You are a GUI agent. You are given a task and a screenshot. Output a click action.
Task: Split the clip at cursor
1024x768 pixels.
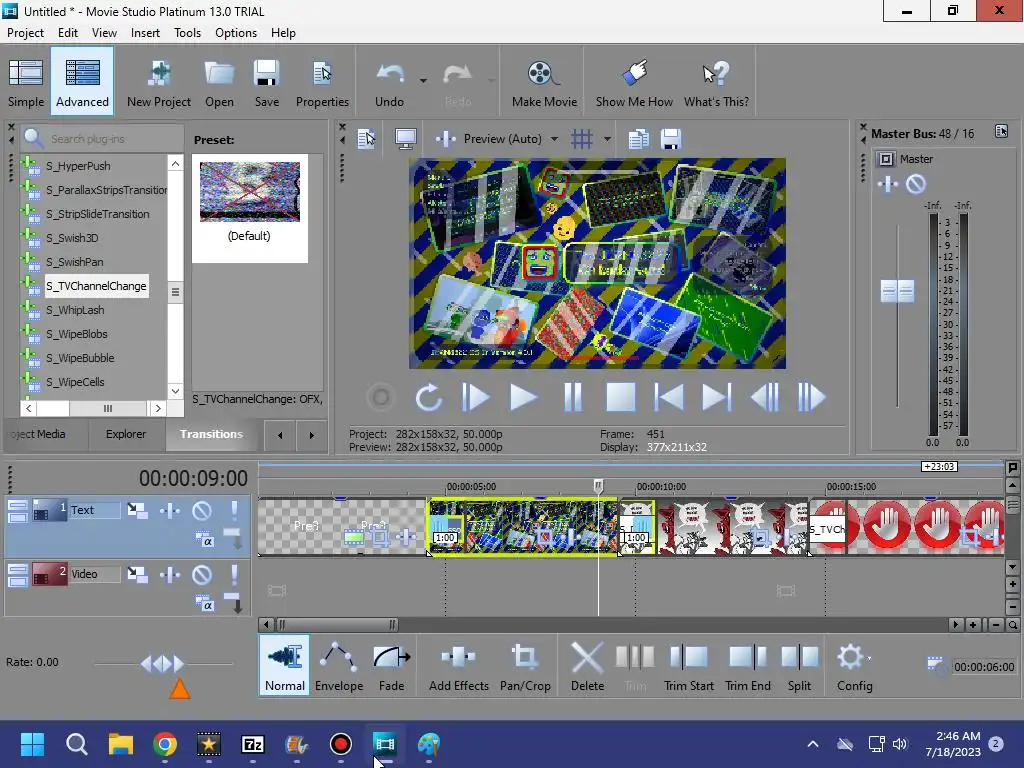(799, 665)
